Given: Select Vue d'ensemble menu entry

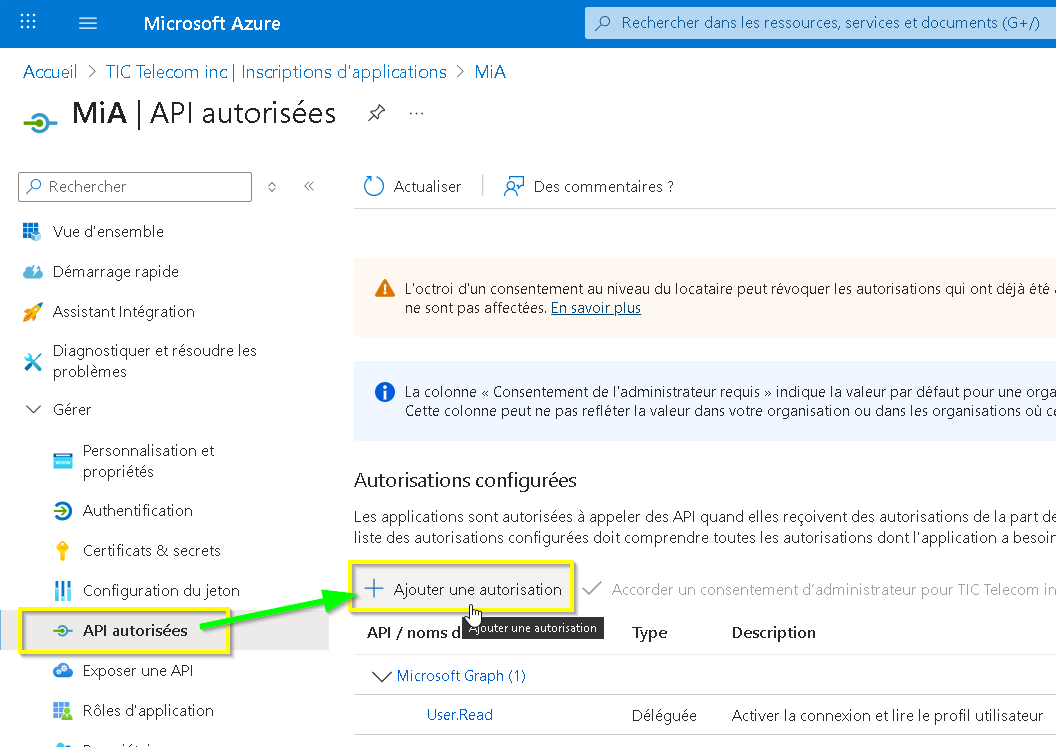Looking at the screenshot, I should coord(108,232).
